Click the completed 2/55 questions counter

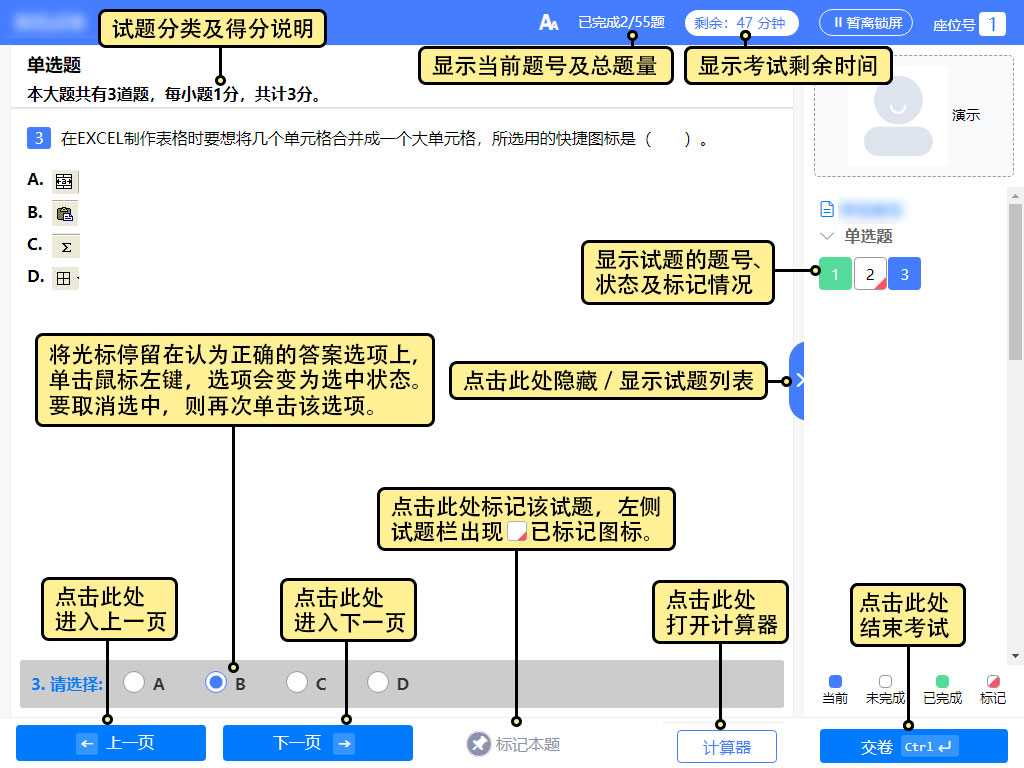point(621,22)
